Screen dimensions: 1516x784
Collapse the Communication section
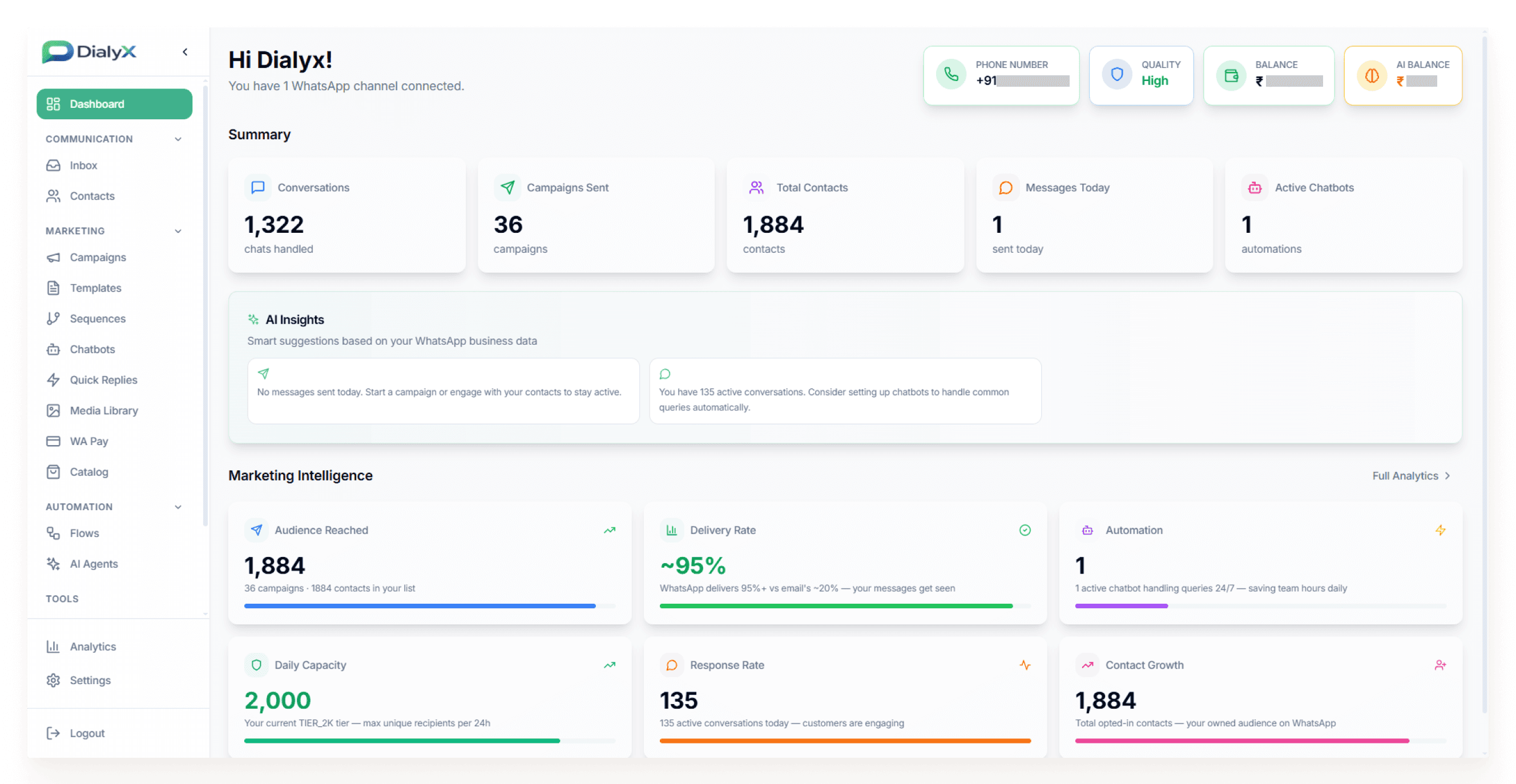pos(178,139)
